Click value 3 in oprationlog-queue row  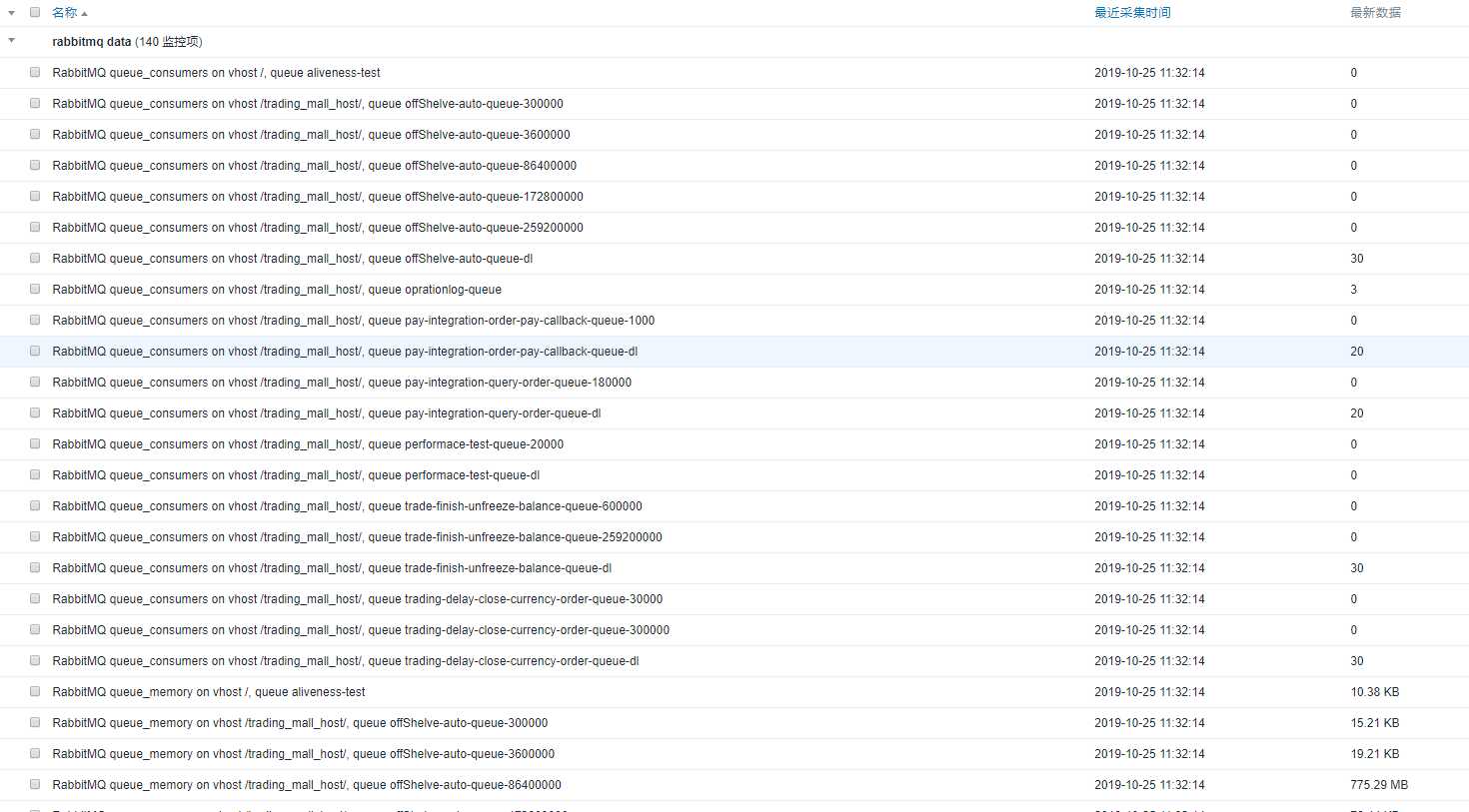(x=1354, y=290)
